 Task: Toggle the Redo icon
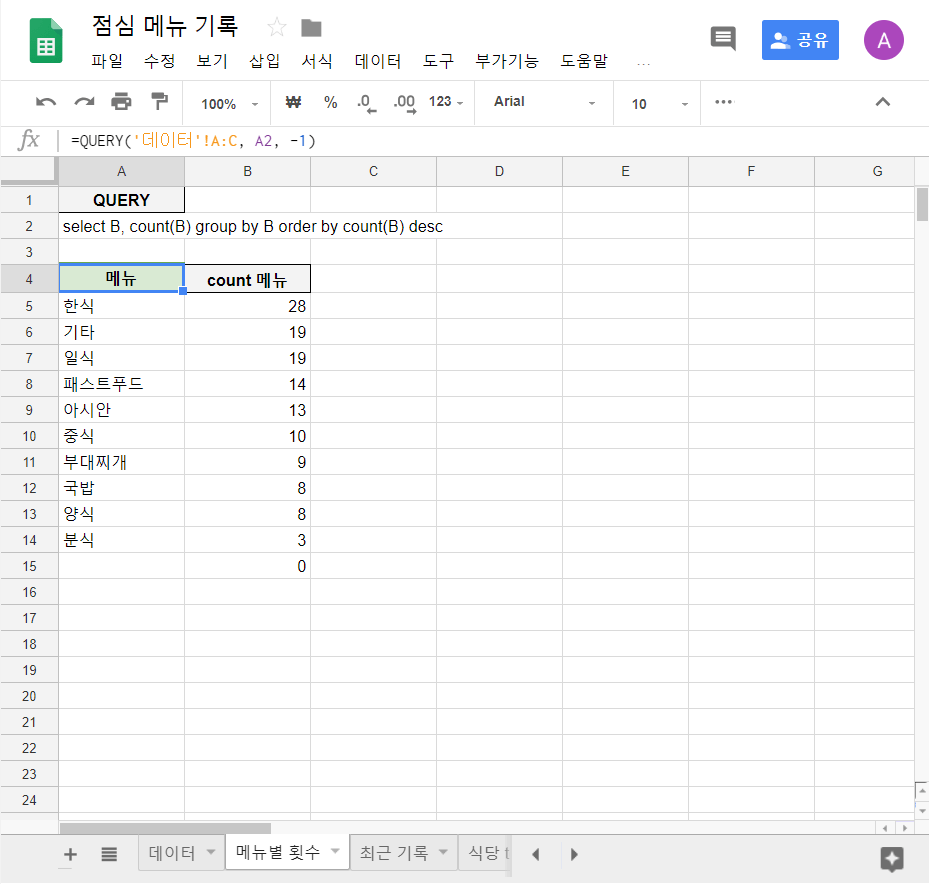click(x=82, y=102)
